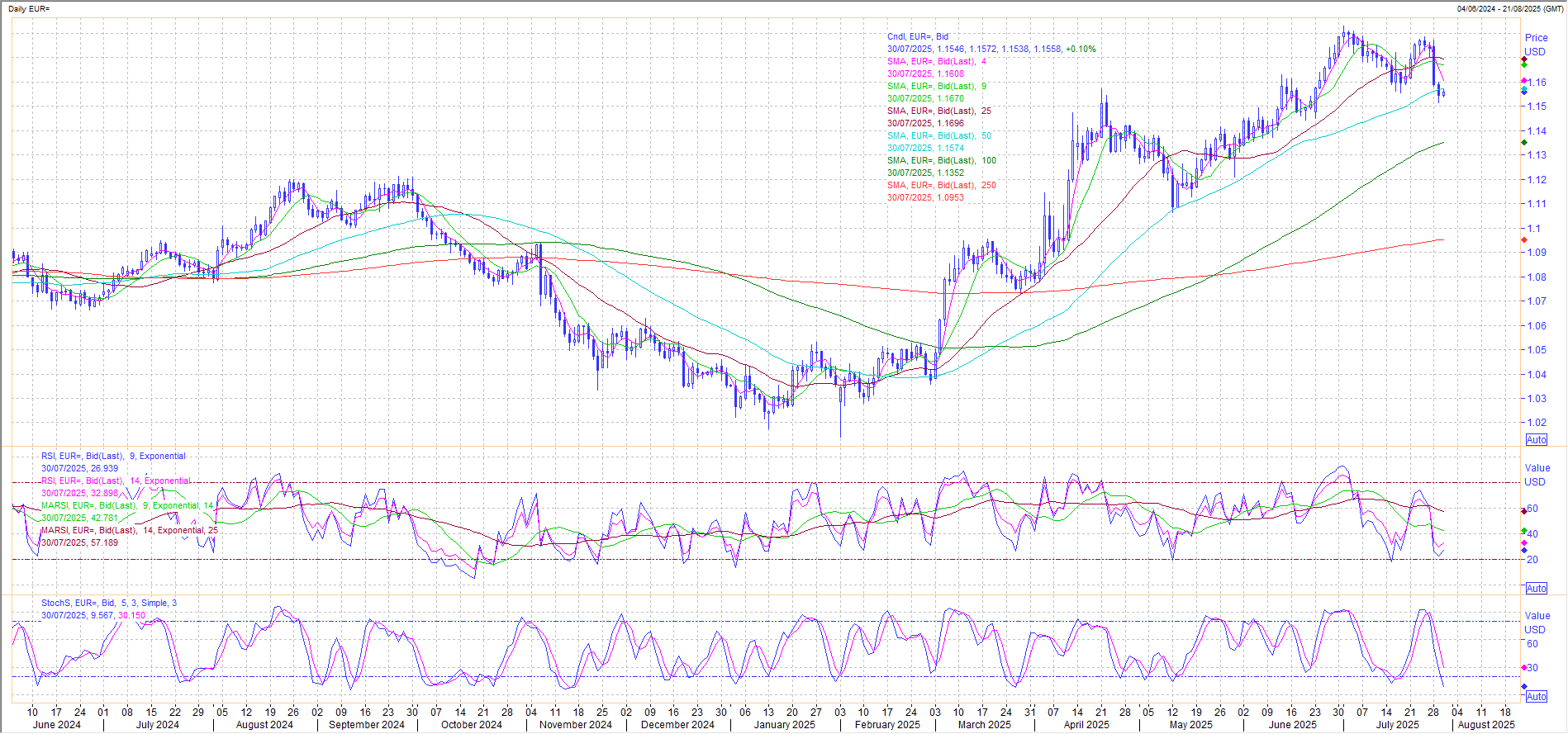Screen dimensions: 1568x734
Task: Click the 'Price USD' axis title
Action: tap(1536, 45)
